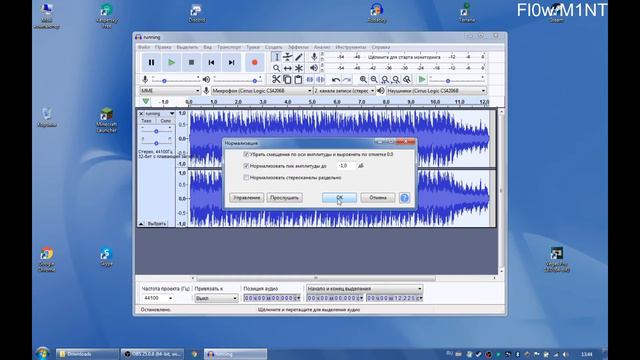Open the Справка menu

(381, 47)
